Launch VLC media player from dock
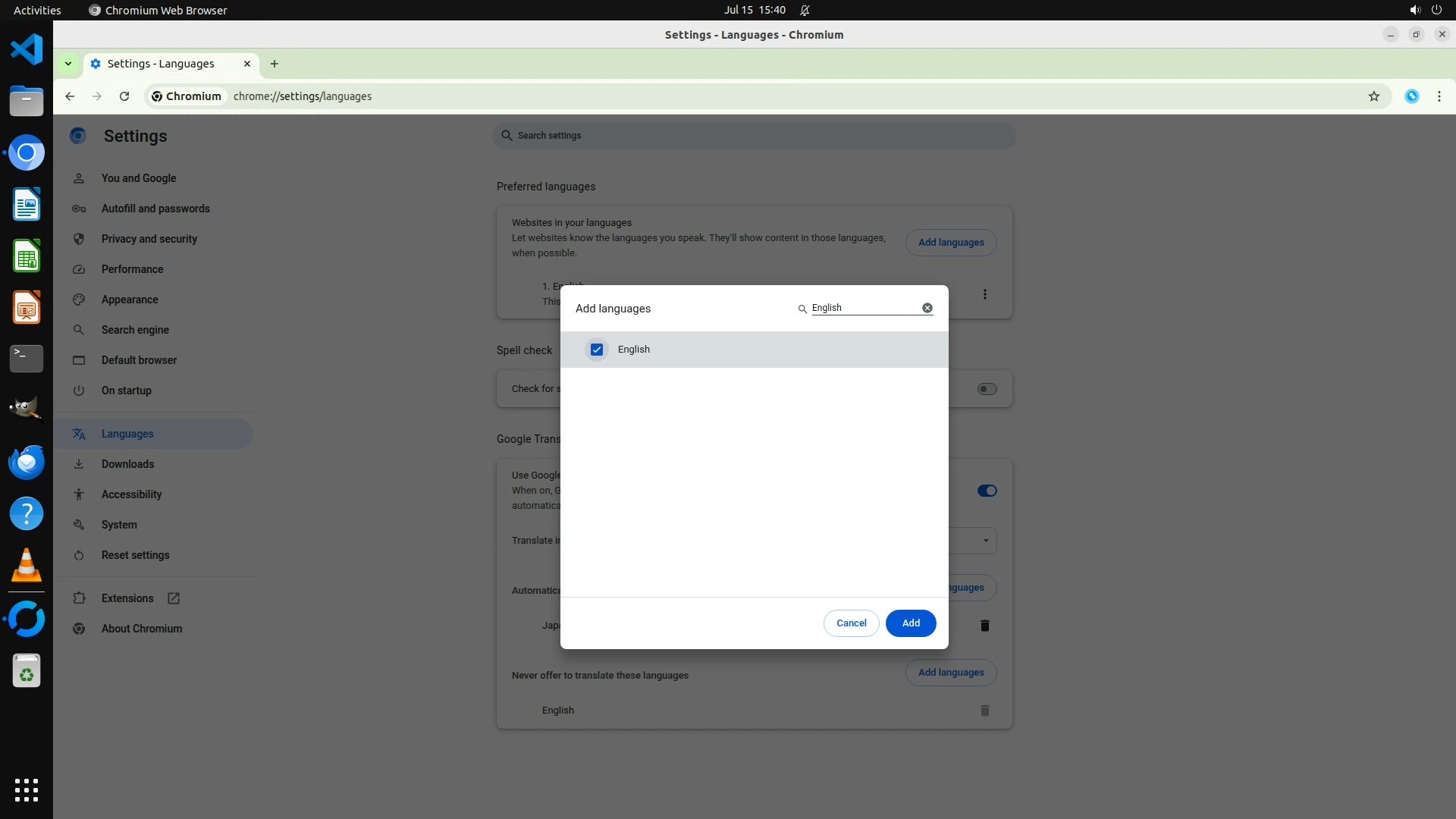The width and height of the screenshot is (1456, 819). [x=27, y=566]
